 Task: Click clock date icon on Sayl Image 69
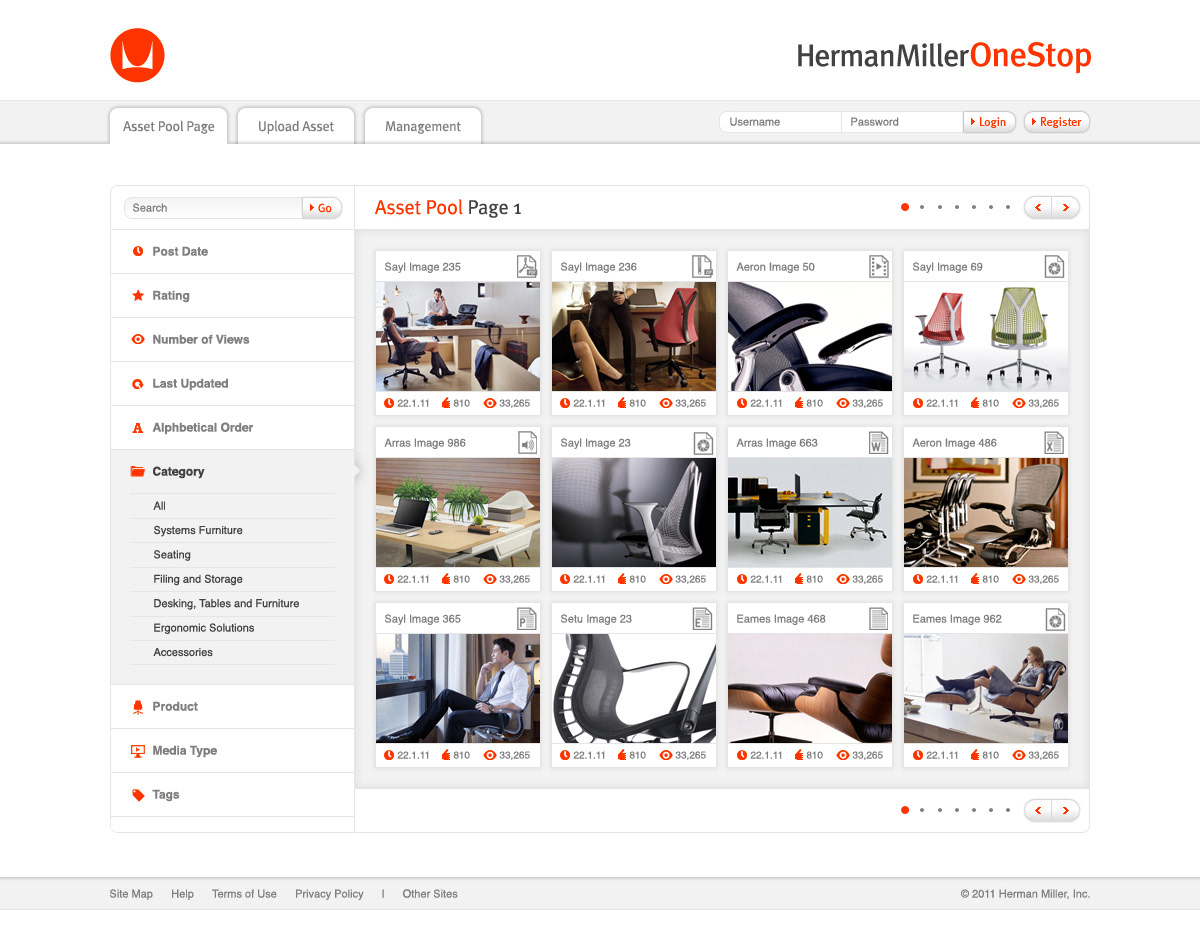pyautogui.click(x=918, y=403)
